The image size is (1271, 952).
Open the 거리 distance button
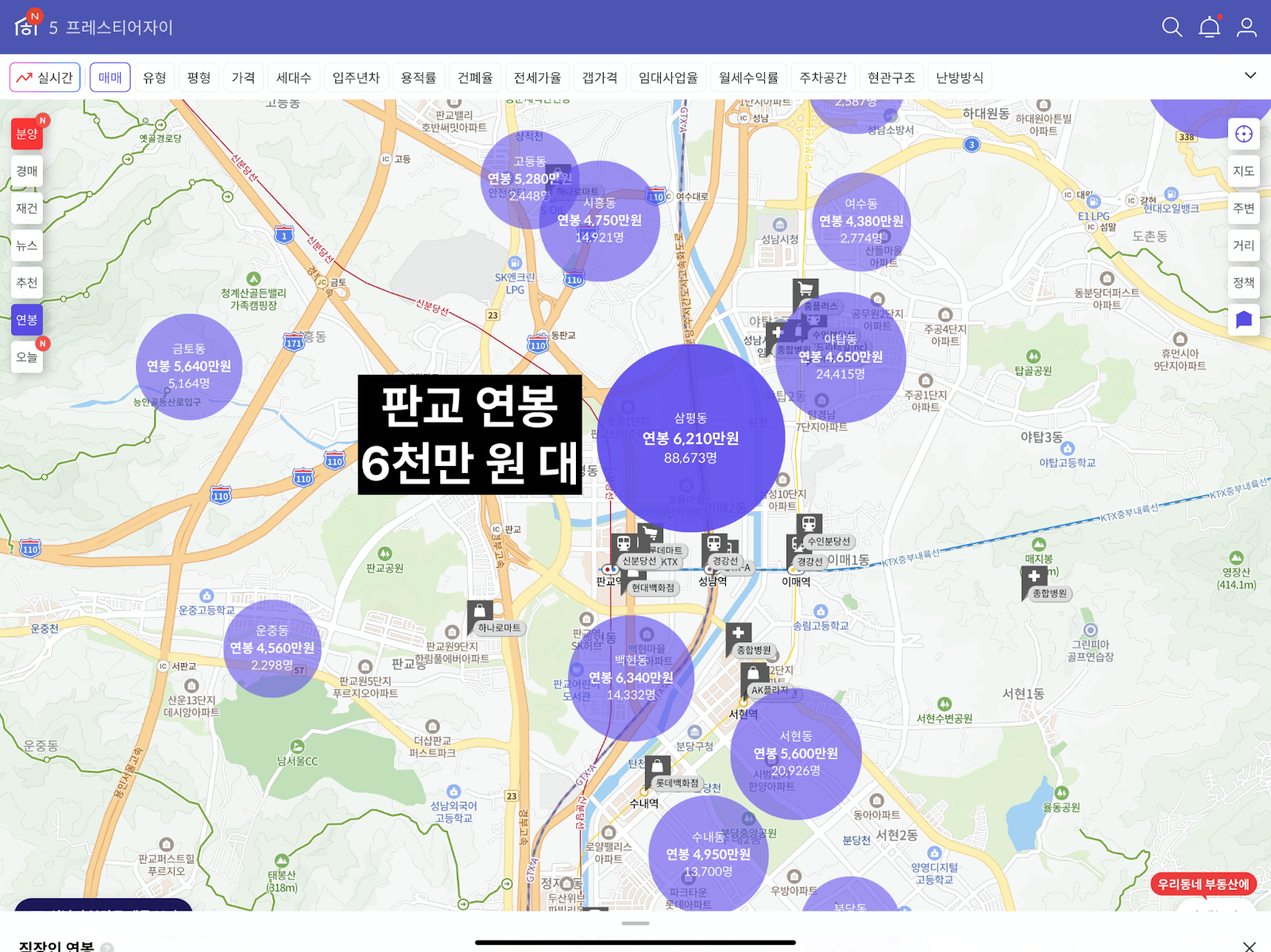(1244, 245)
